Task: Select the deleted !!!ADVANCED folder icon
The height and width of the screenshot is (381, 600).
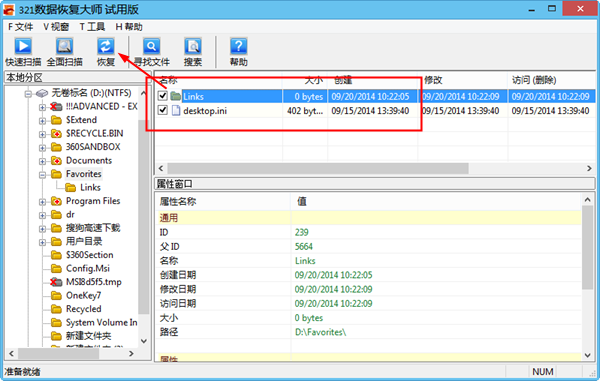Action: coord(56,106)
